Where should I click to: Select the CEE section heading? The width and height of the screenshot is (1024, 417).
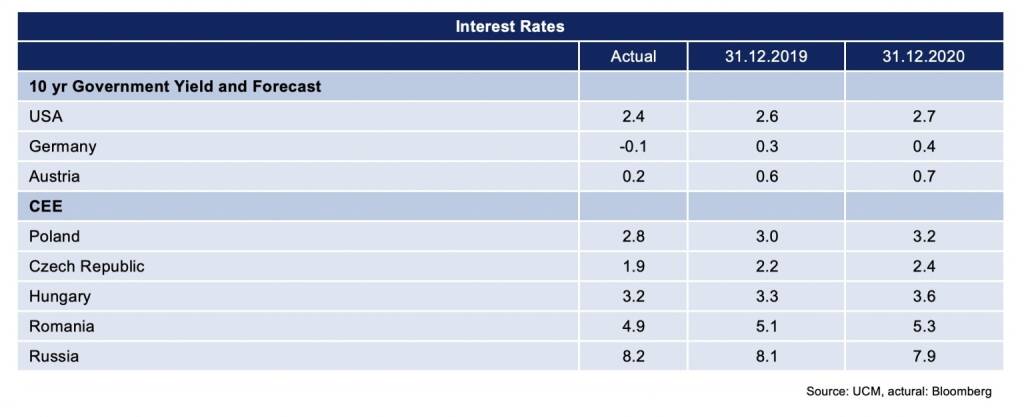[44, 207]
